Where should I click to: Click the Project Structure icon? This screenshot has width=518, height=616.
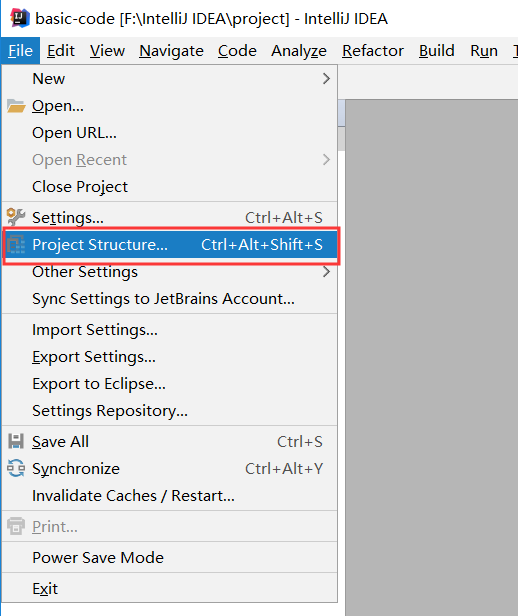[16, 244]
